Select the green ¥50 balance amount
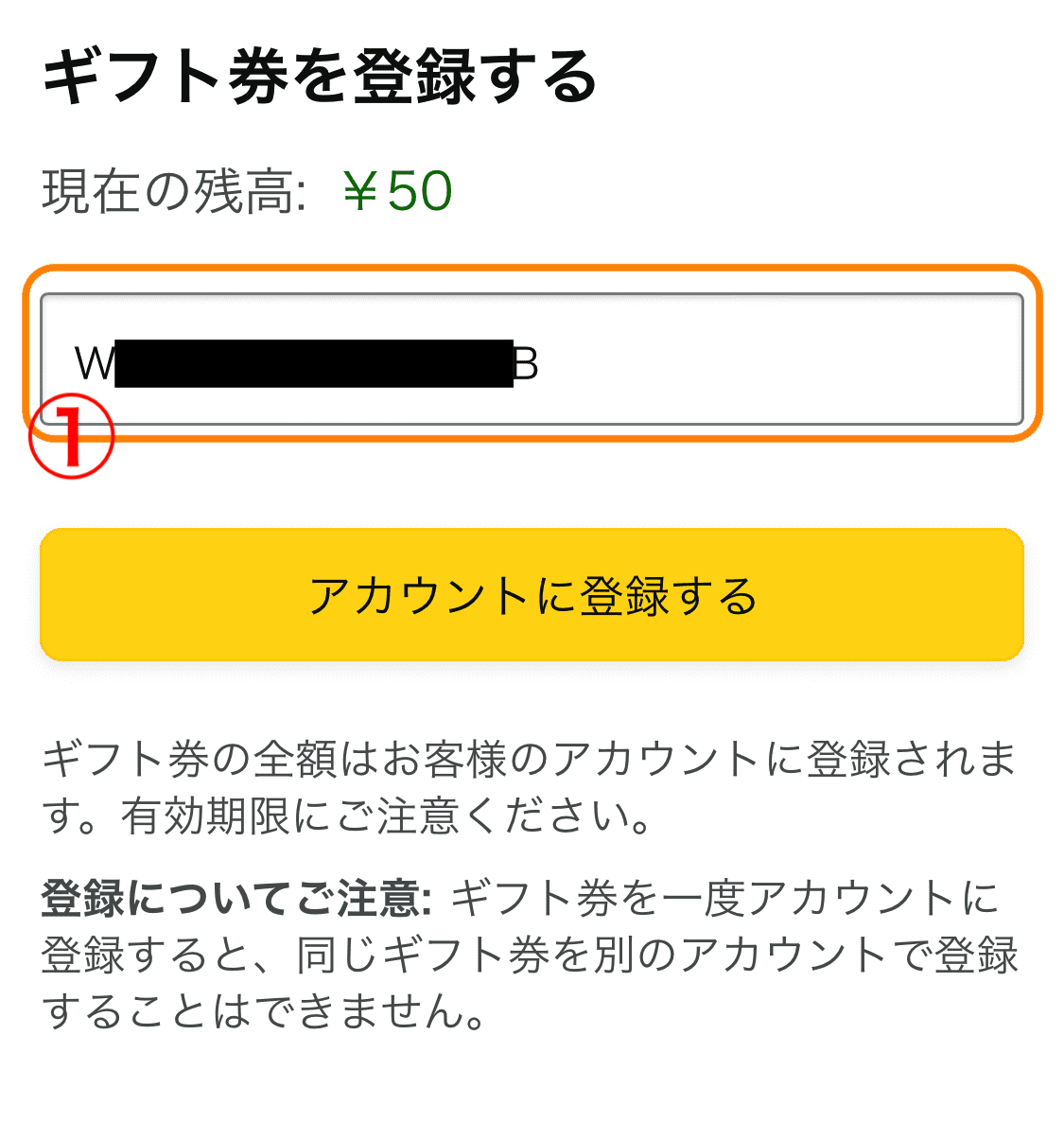Screen dimensions: 1064x1140 point(397,191)
